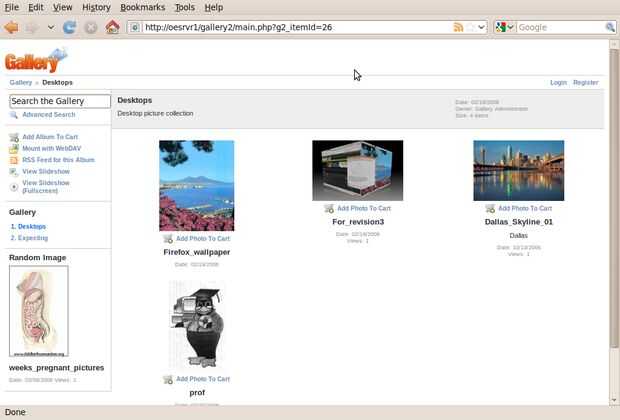Click cart icon under prof image

tap(168, 379)
